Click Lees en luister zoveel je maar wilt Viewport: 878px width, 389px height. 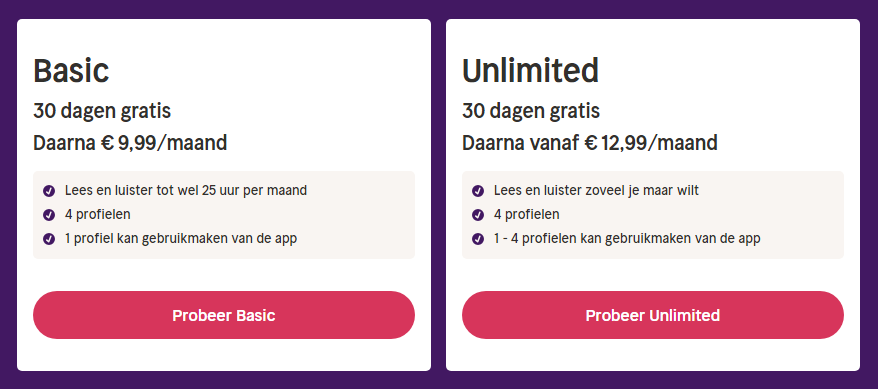(x=596, y=190)
